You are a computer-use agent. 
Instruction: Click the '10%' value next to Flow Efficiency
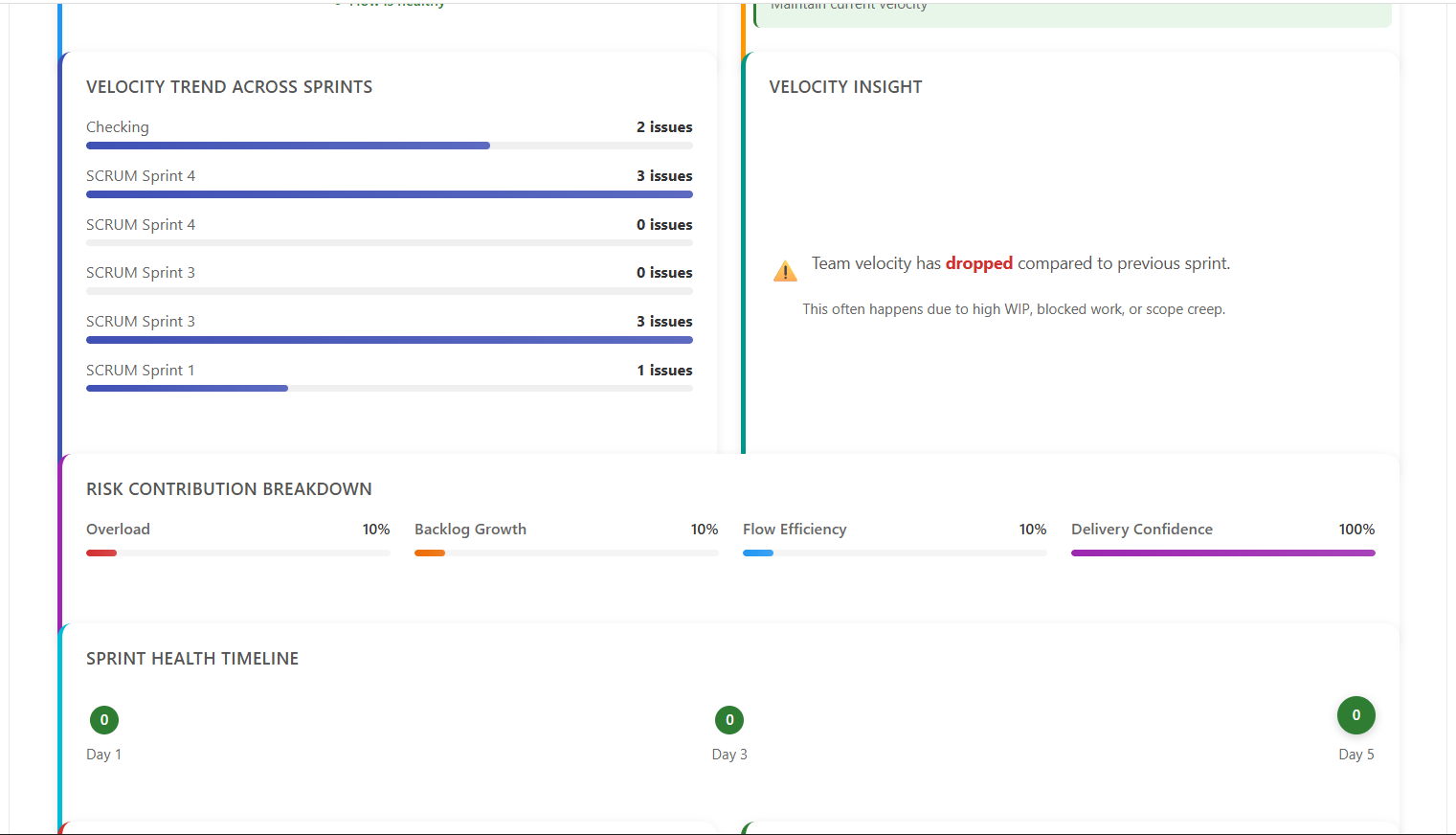point(1033,530)
